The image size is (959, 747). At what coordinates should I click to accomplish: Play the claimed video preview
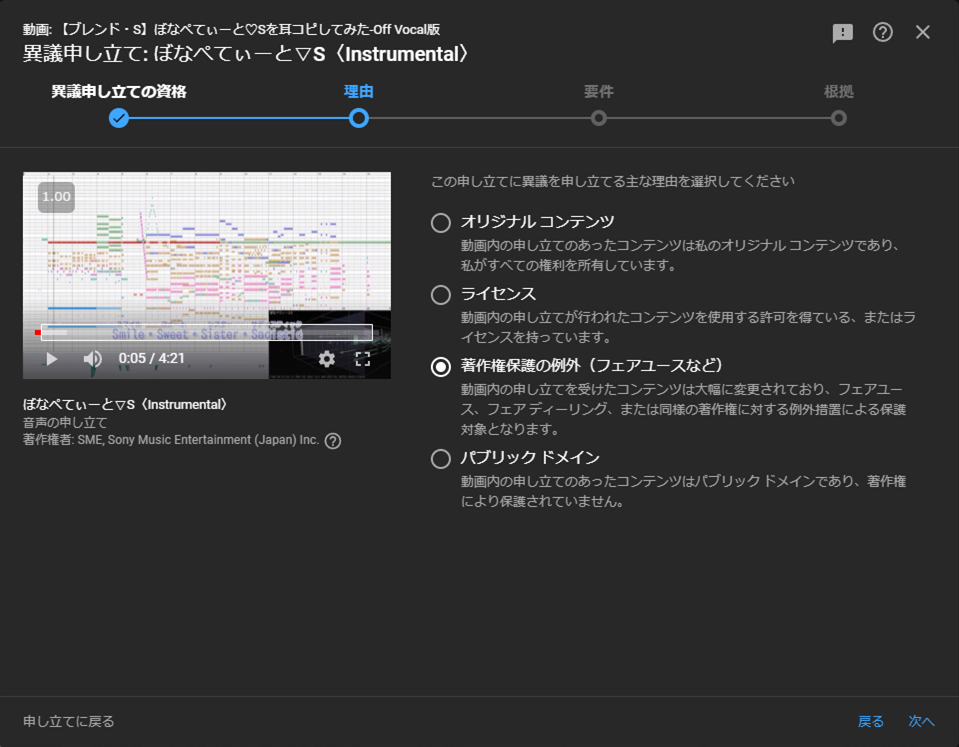tap(51, 359)
